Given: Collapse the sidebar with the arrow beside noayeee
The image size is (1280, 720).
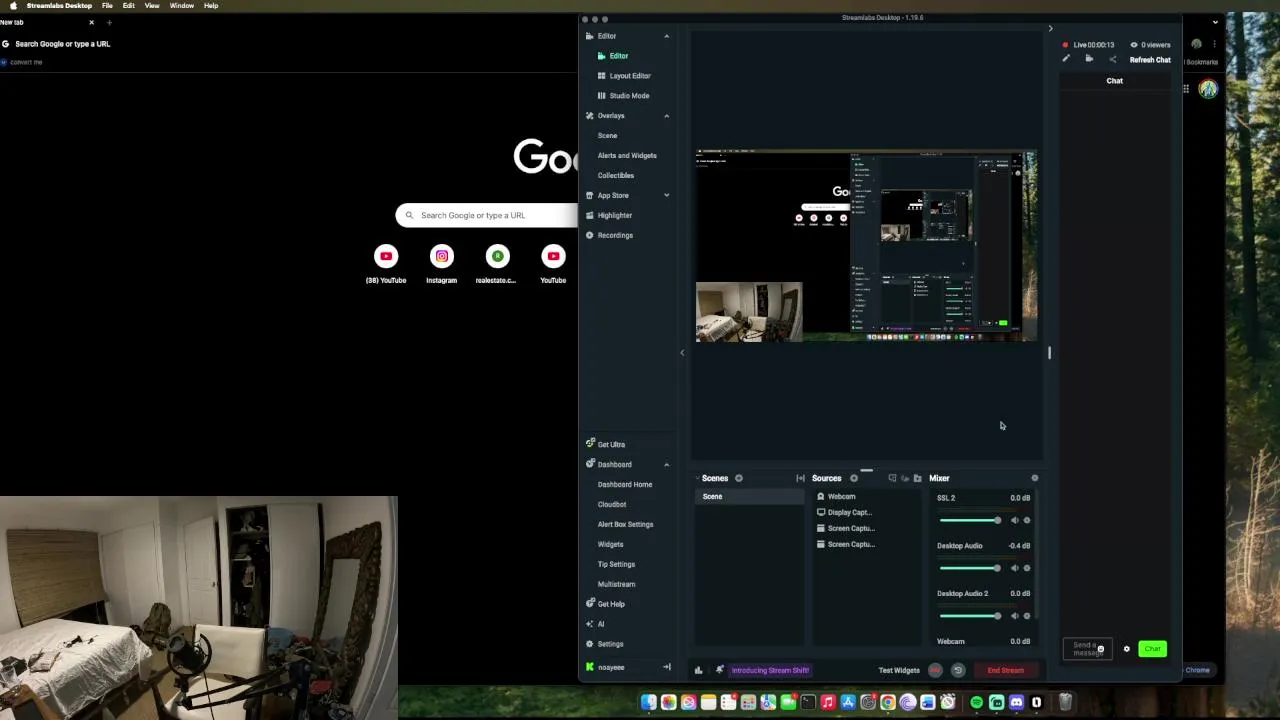Looking at the screenshot, I should [x=666, y=667].
